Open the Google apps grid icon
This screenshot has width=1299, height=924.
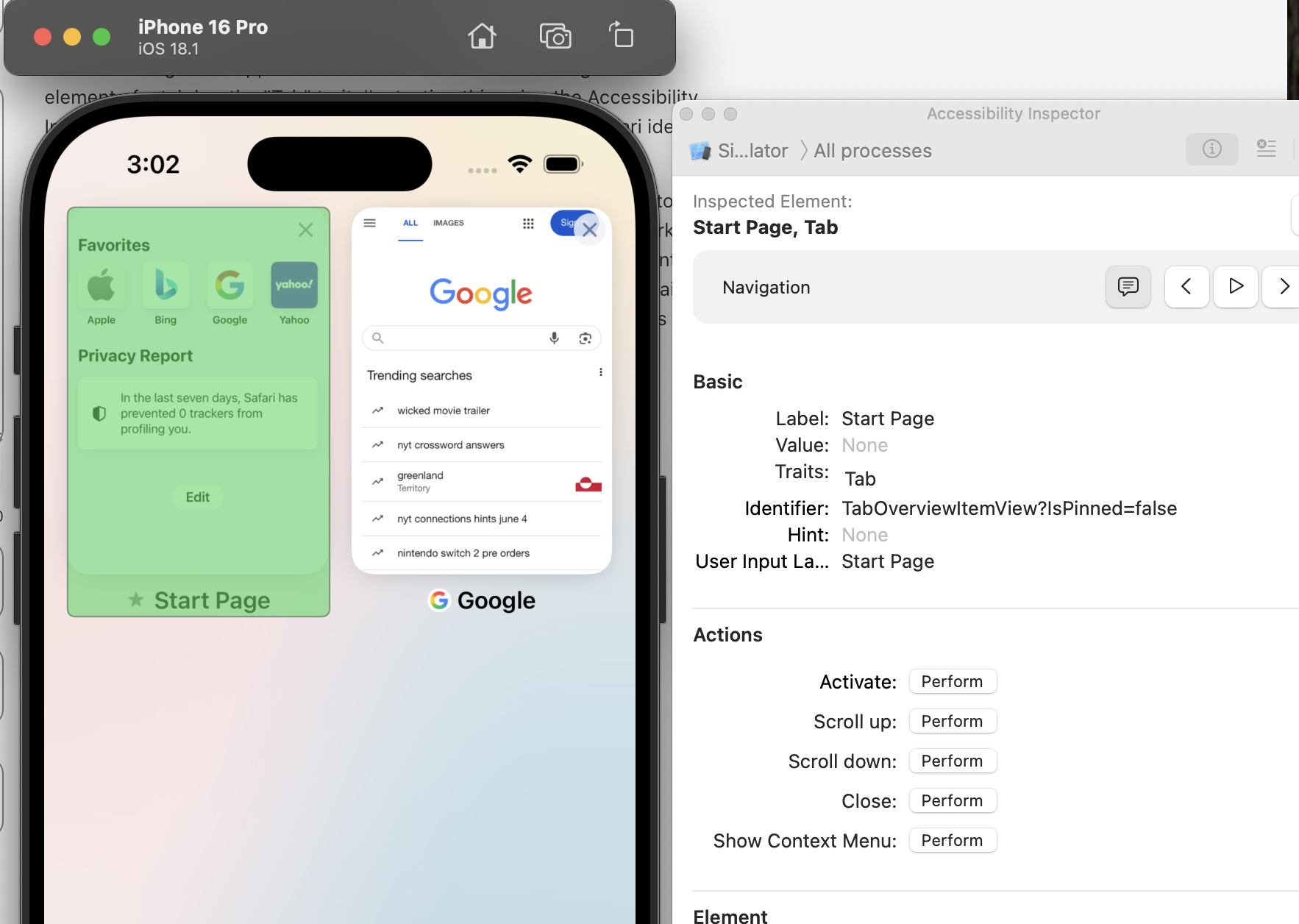[528, 224]
